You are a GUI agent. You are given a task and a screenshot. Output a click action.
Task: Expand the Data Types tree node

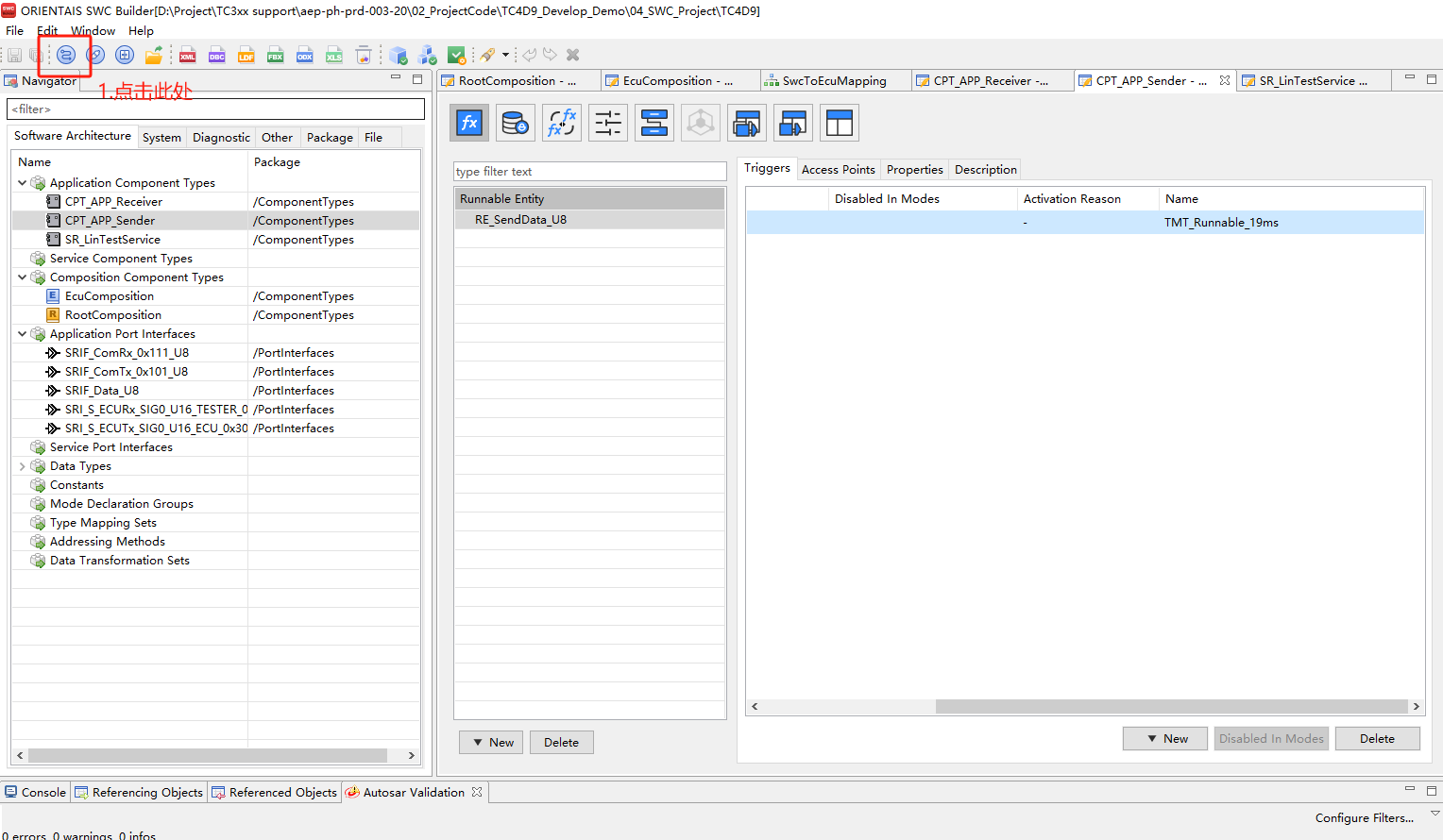point(23,466)
